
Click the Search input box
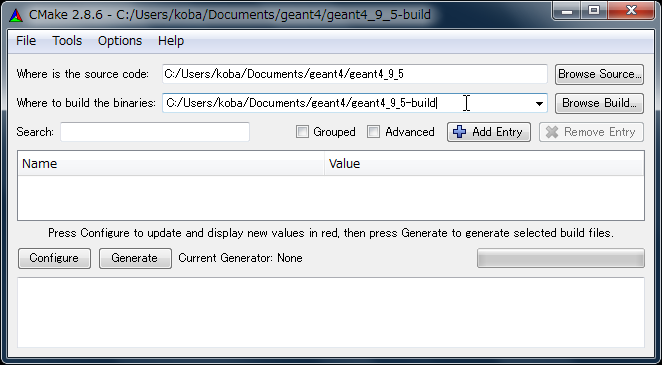tap(155, 132)
